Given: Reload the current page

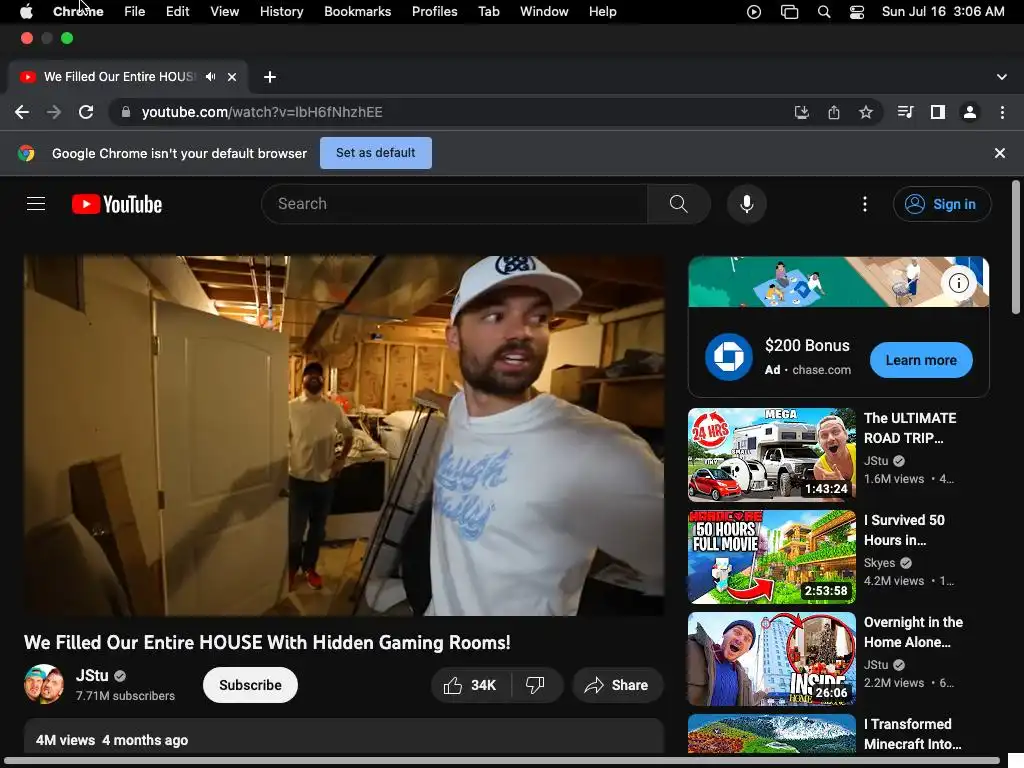Looking at the screenshot, I should 86,112.
